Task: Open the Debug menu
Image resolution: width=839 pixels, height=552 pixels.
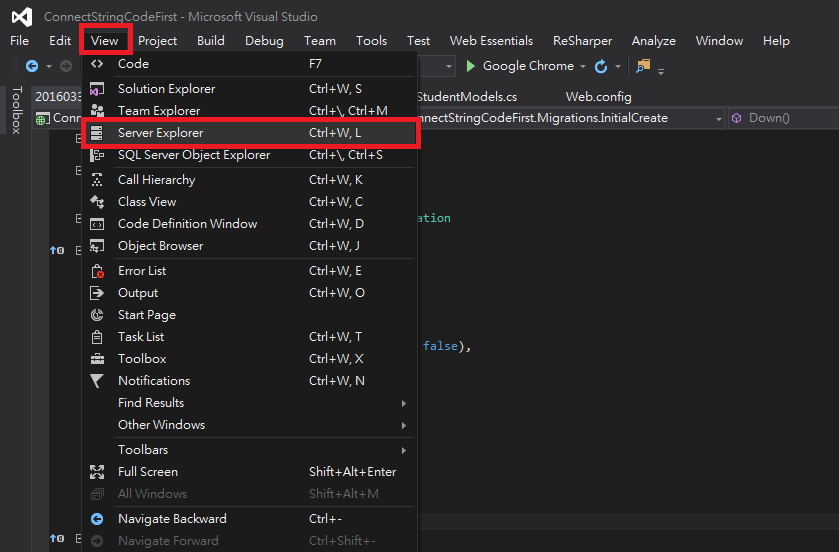Action: point(264,41)
